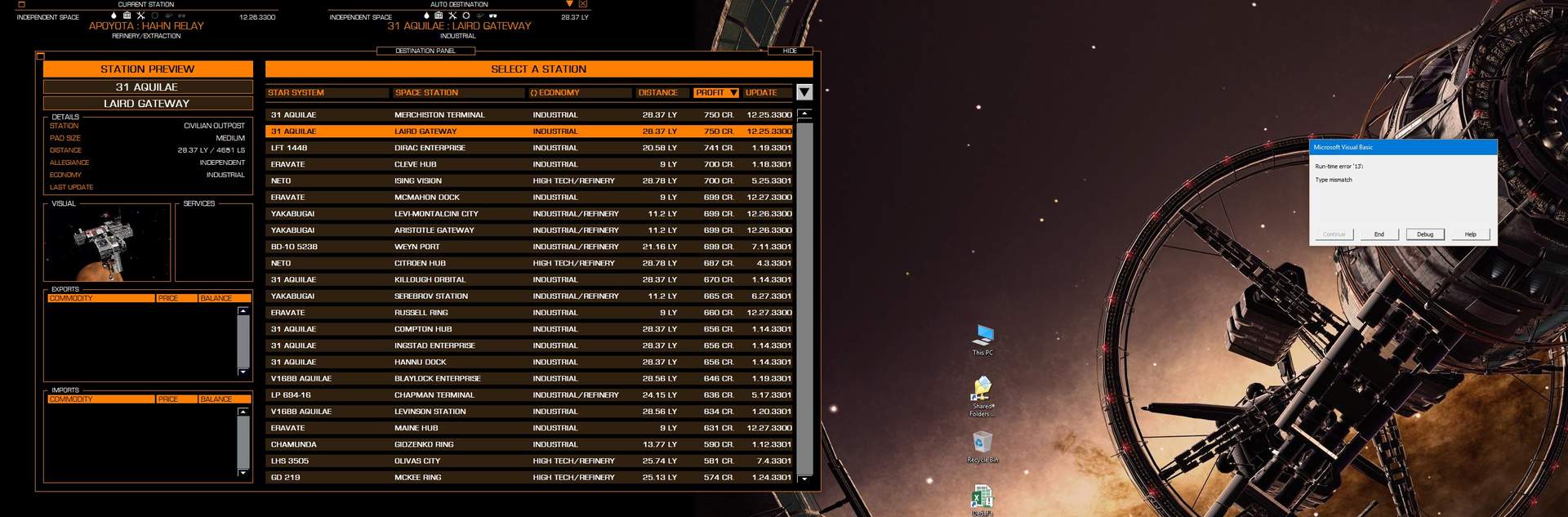Select the Chapman Terminal row
This screenshot has width=1568, height=517.
[x=529, y=395]
